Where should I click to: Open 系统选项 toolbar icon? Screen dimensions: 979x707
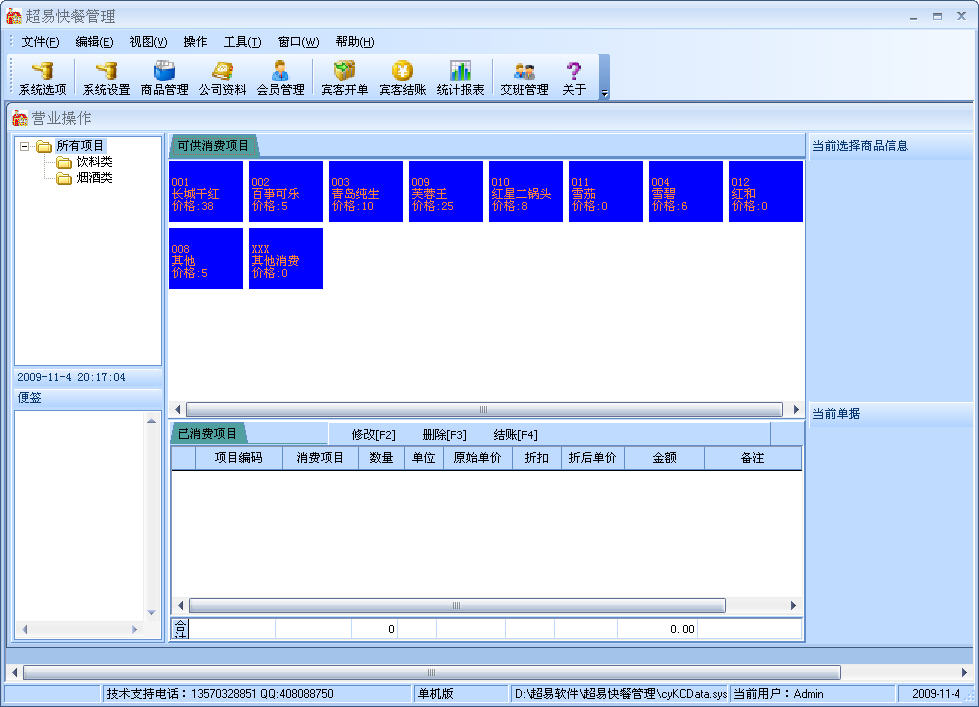tap(42, 77)
